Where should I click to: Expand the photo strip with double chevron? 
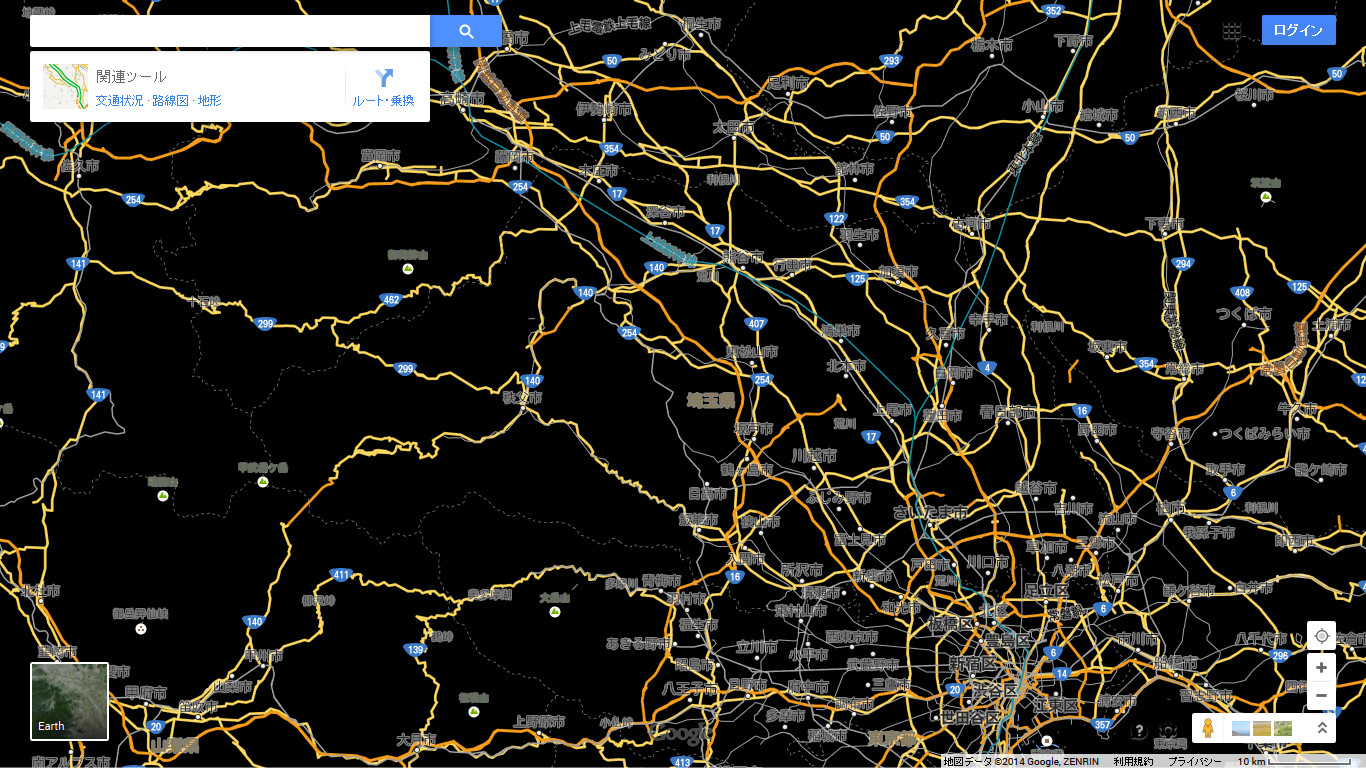(1321, 728)
